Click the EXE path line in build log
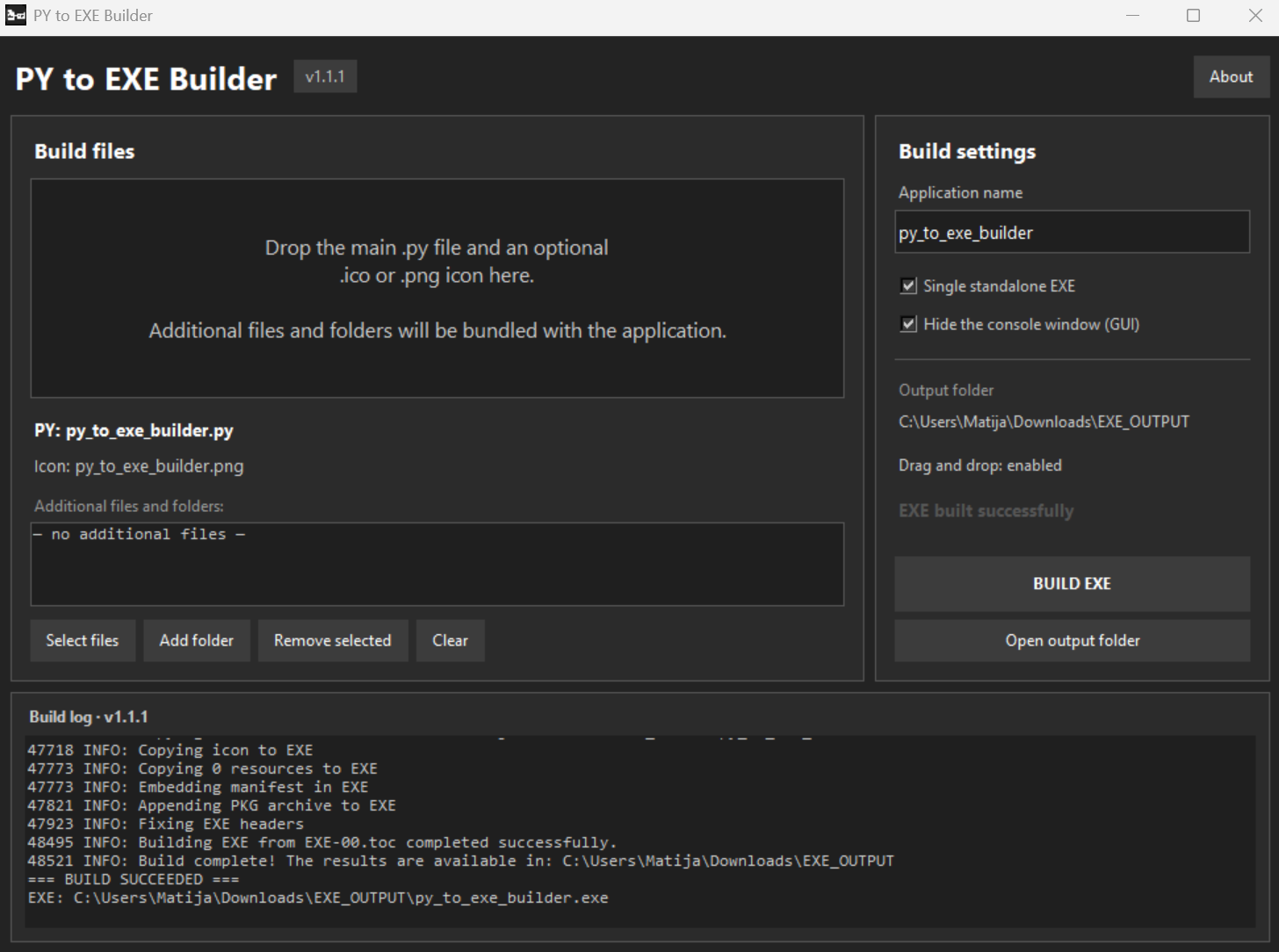Viewport: 1279px width, 952px height. 318,898
